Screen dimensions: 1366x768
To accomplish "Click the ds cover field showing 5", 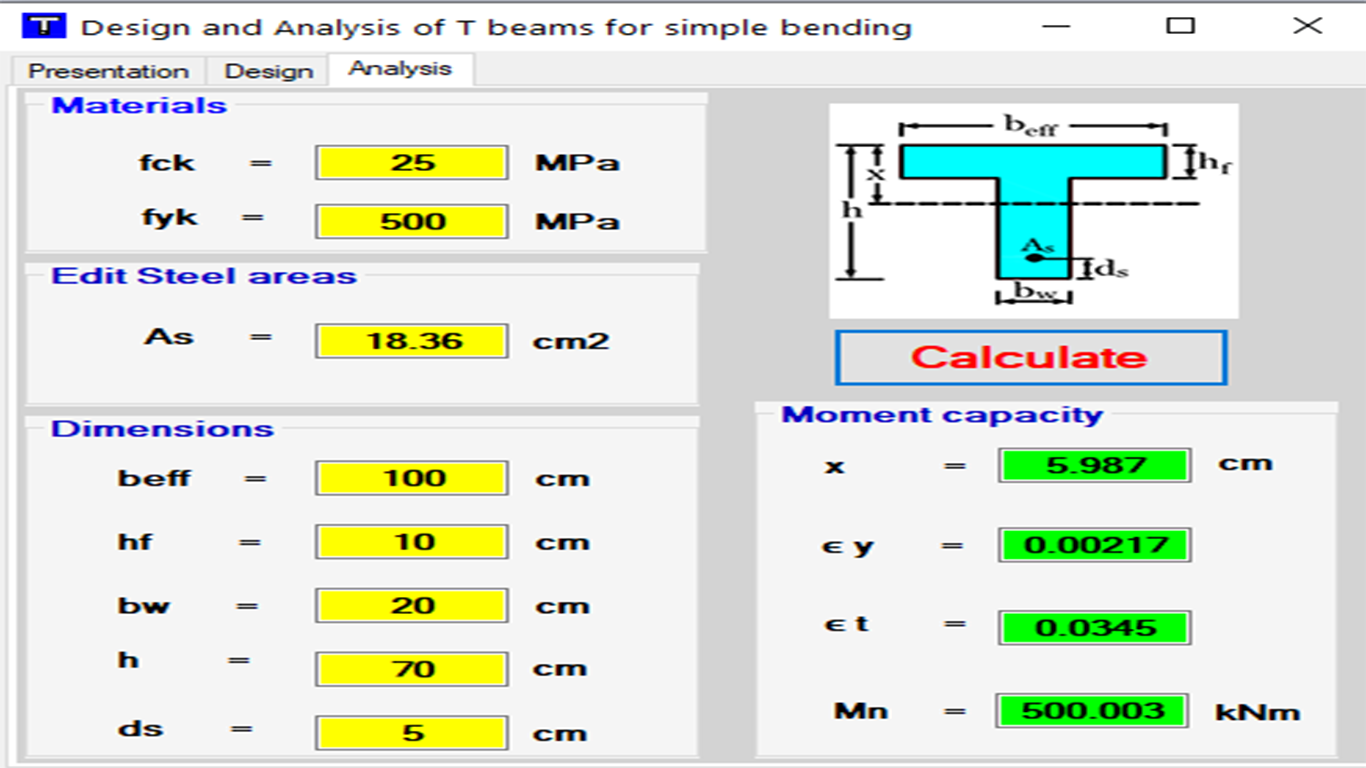I will [x=412, y=733].
